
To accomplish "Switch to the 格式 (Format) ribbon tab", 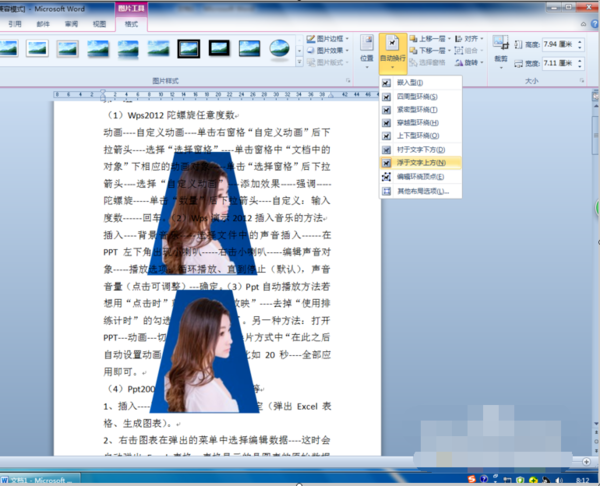I will click(131, 20).
